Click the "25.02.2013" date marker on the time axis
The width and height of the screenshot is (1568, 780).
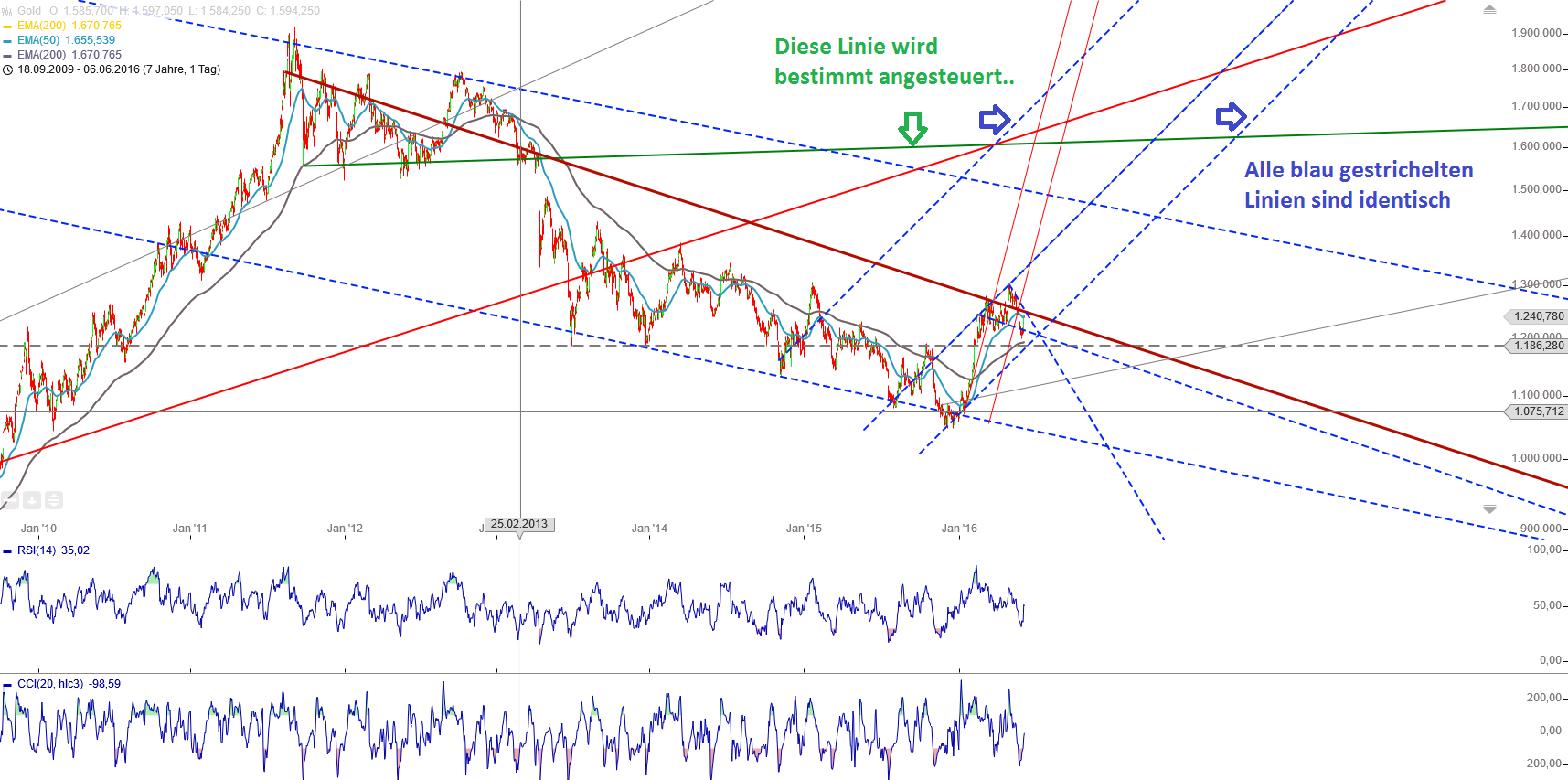tap(519, 524)
